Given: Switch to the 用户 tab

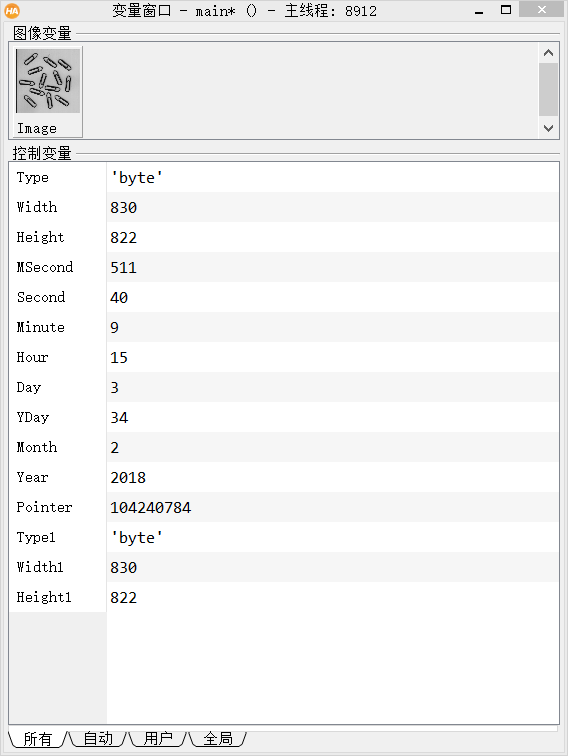Looking at the screenshot, I should (158, 739).
